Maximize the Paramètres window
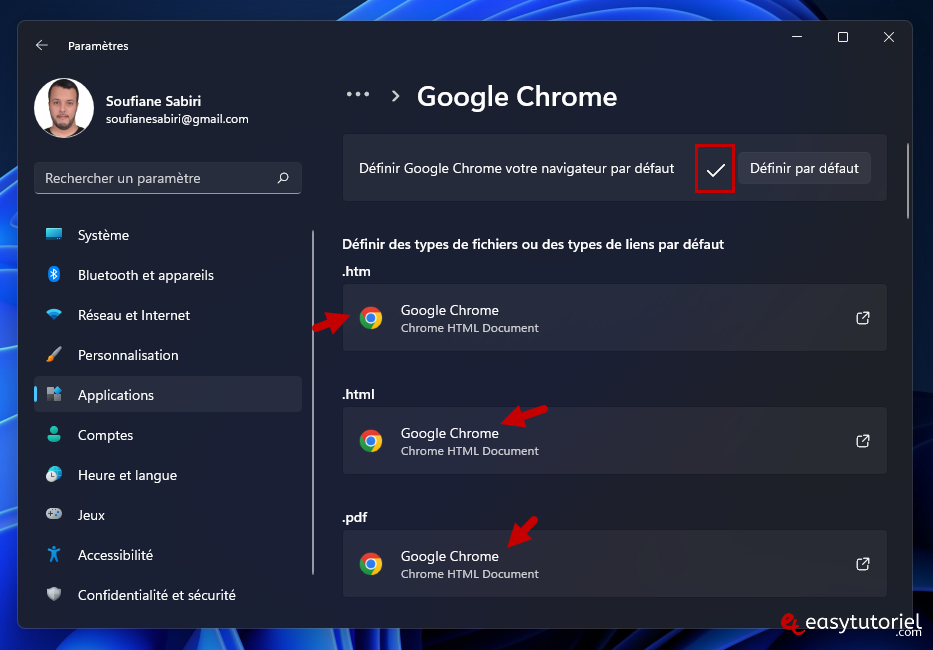The image size is (933, 650). click(x=843, y=37)
